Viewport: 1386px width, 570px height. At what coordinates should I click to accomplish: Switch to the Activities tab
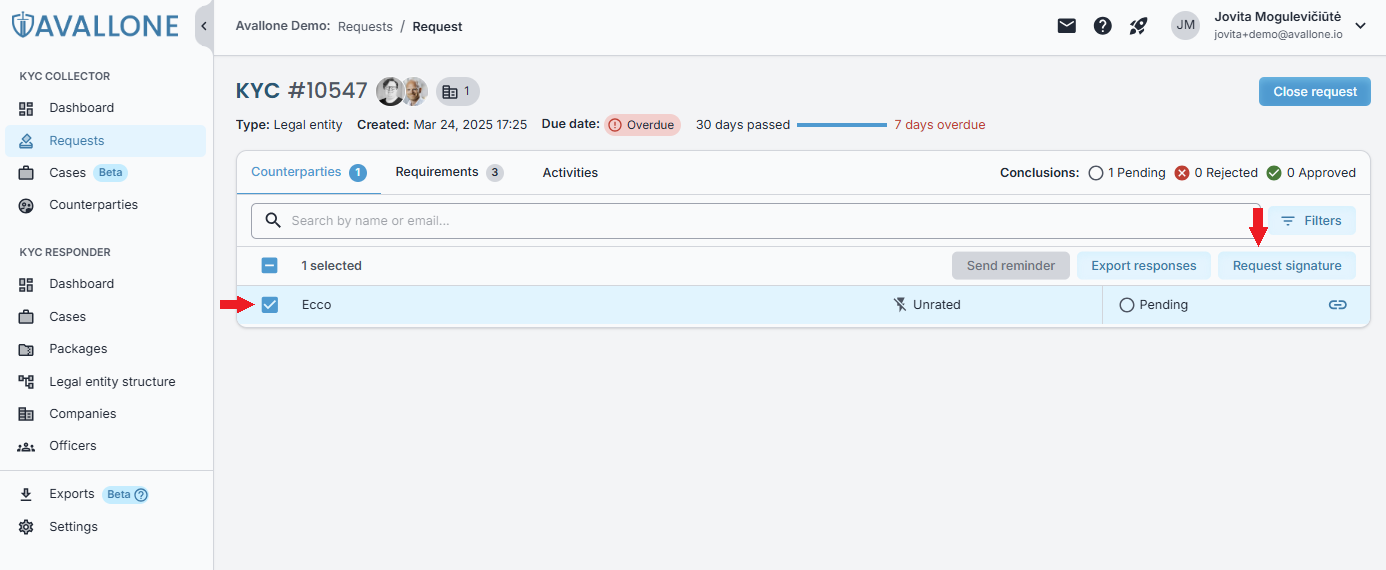pos(570,173)
